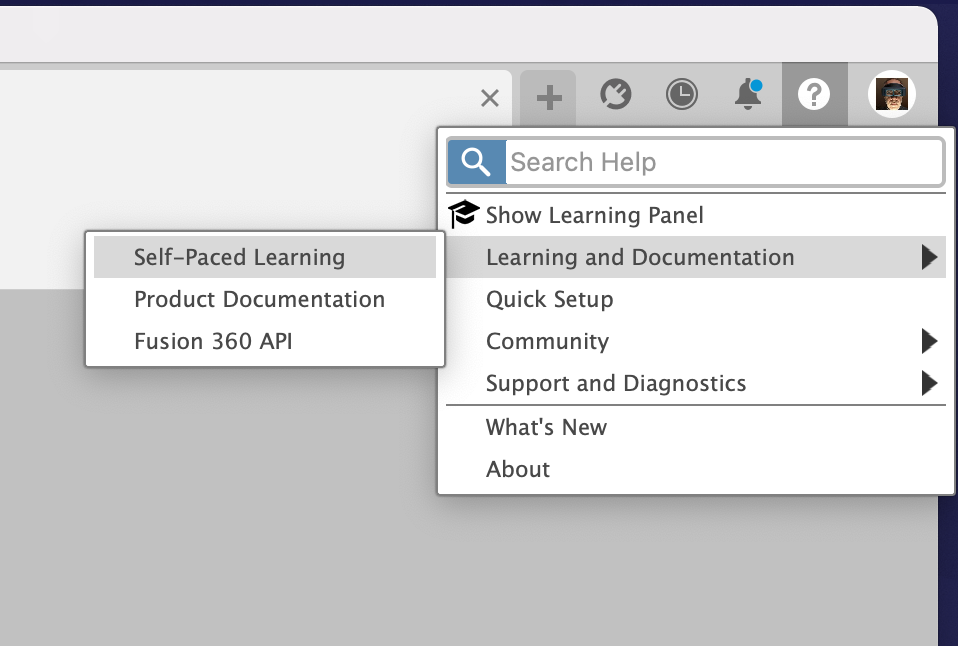Click the Help question mark icon

(x=814, y=95)
